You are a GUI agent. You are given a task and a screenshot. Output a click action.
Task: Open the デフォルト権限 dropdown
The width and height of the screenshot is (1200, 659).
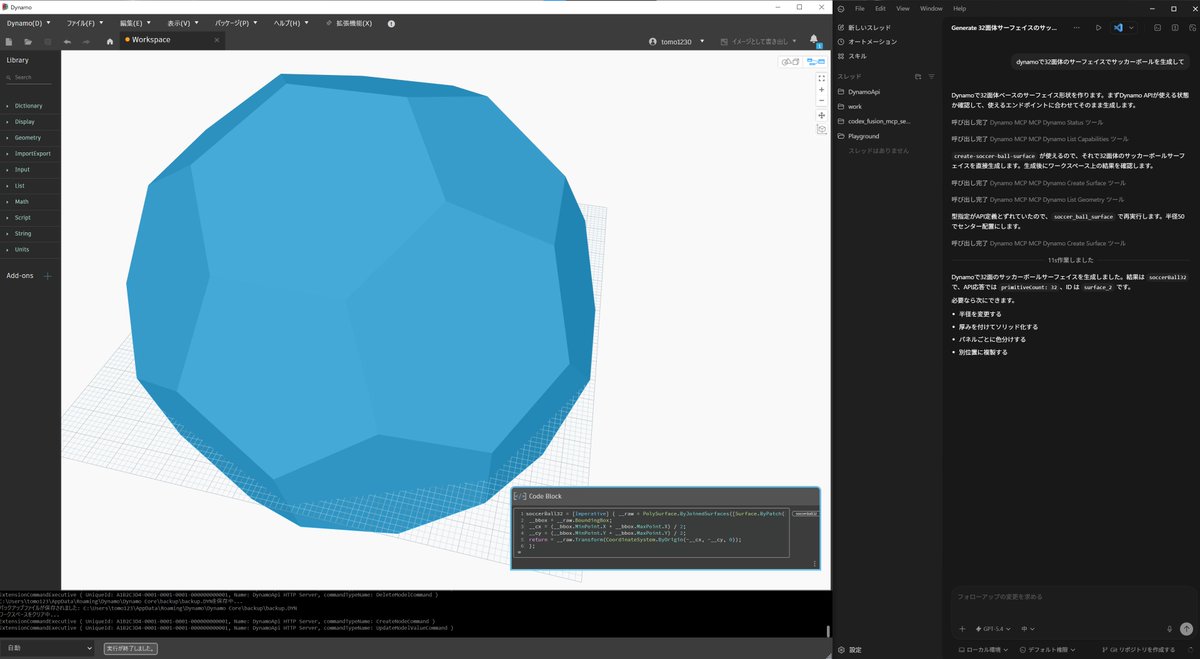(1049, 650)
